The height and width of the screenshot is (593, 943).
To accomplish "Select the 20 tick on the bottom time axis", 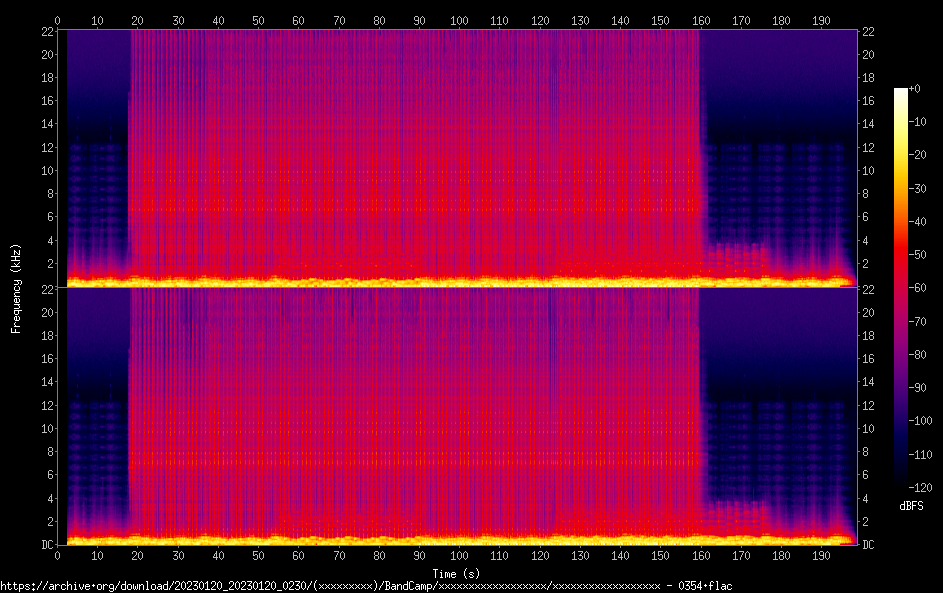I will [138, 556].
